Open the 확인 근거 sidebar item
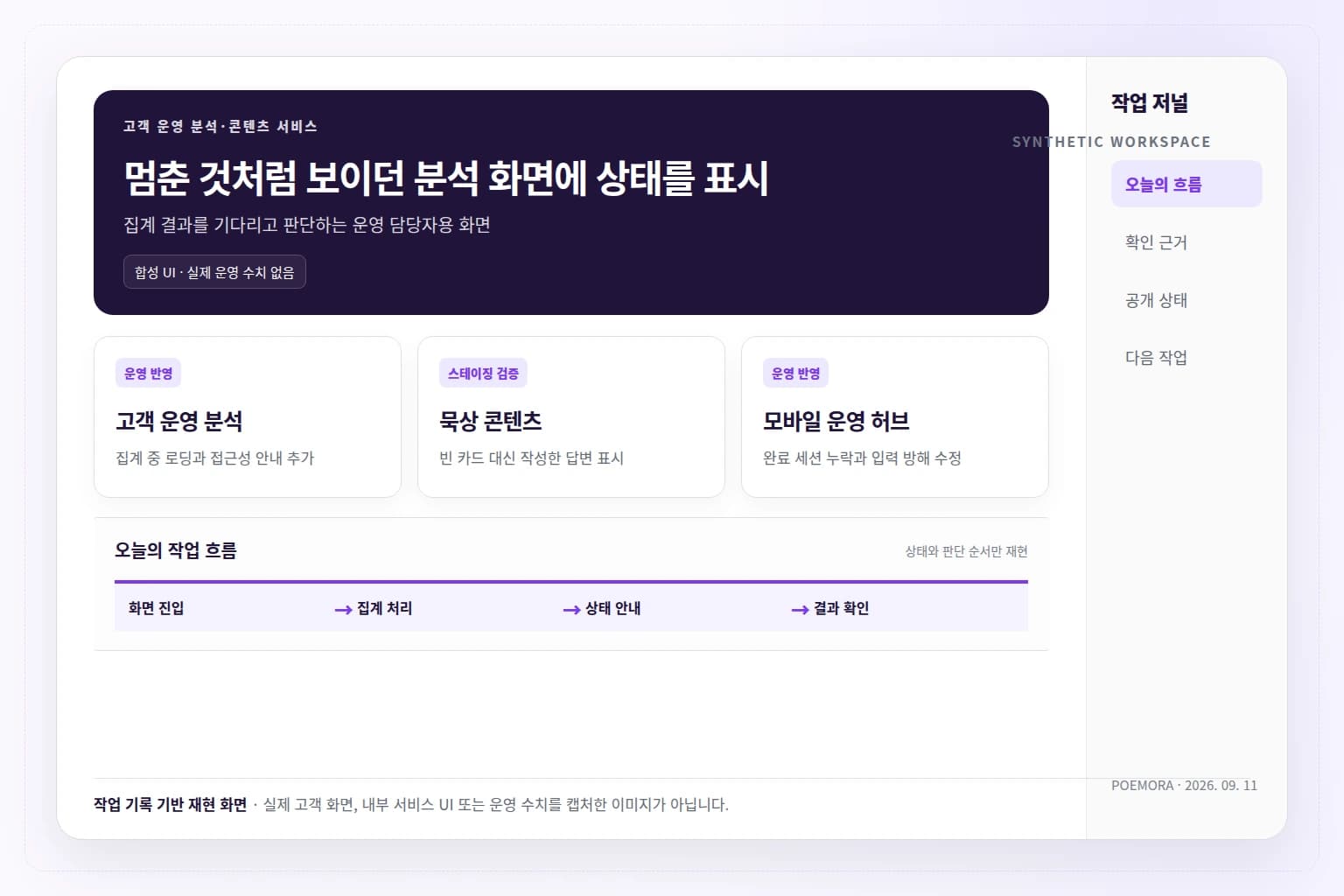Screen dimensions: 1344x896 click(x=1186, y=242)
